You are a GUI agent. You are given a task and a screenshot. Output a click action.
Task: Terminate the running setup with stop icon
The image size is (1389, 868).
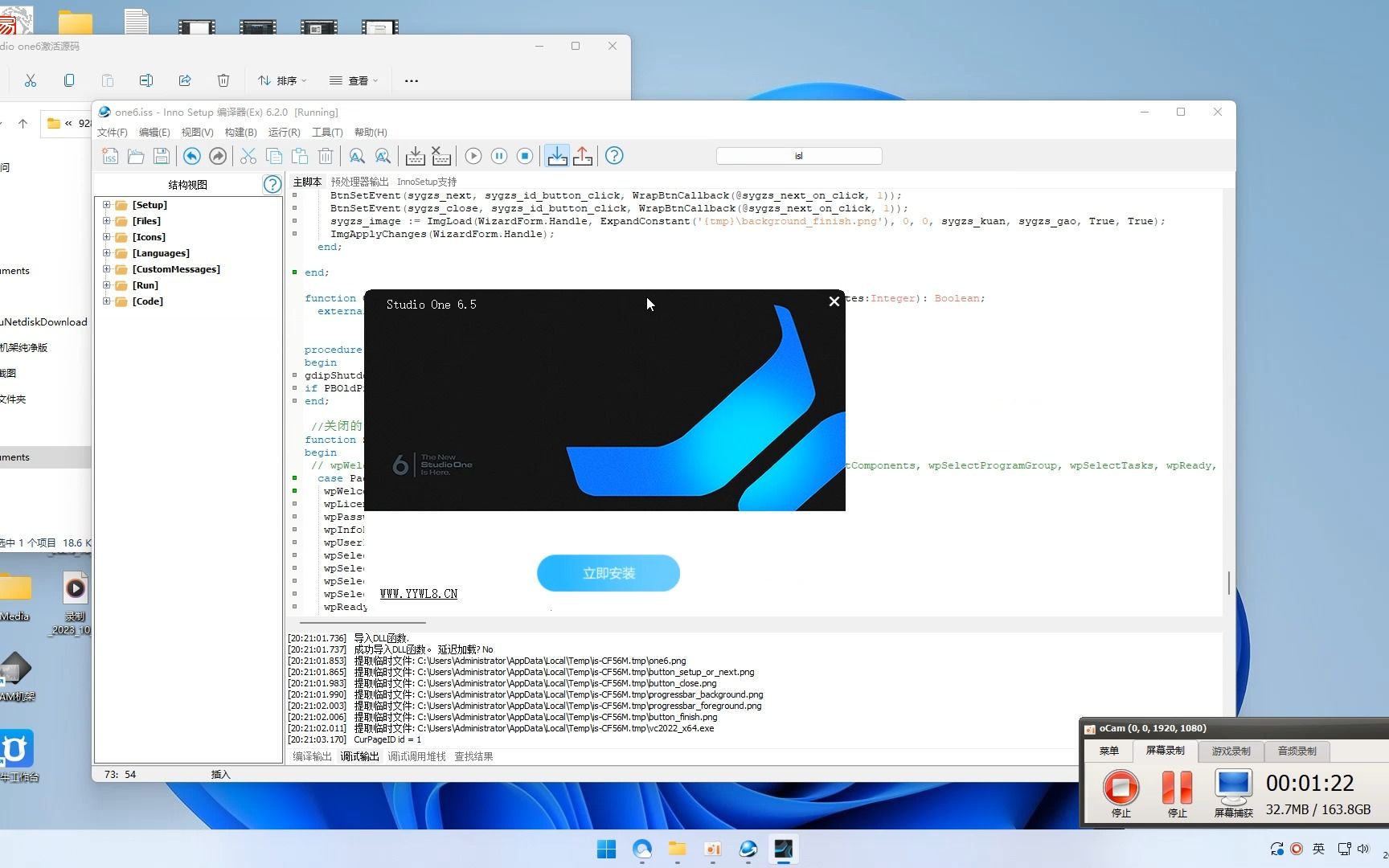pos(525,156)
